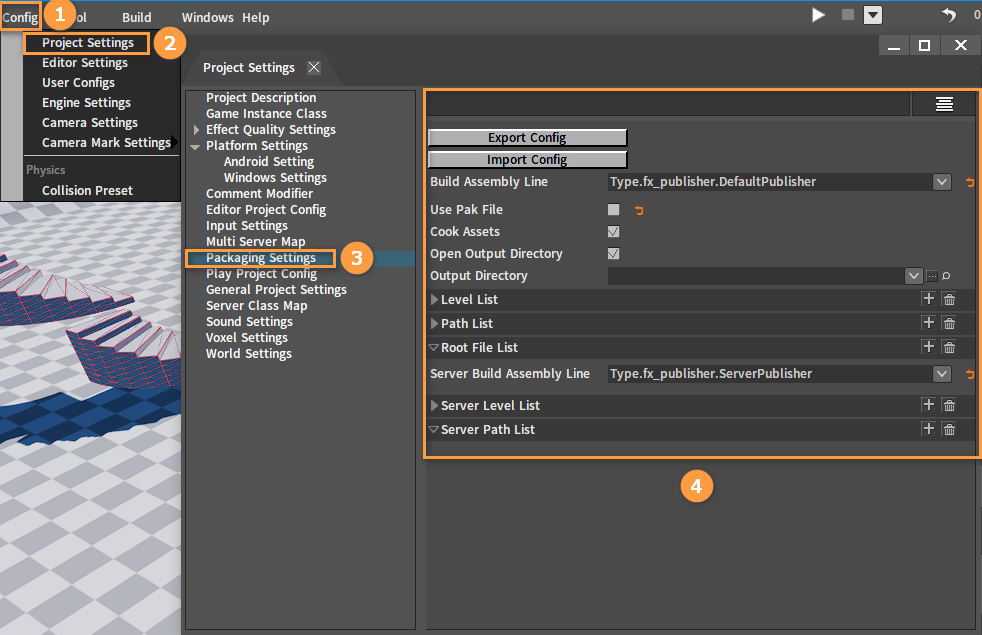
Task: Select World Settings tree item
Action: (249, 354)
